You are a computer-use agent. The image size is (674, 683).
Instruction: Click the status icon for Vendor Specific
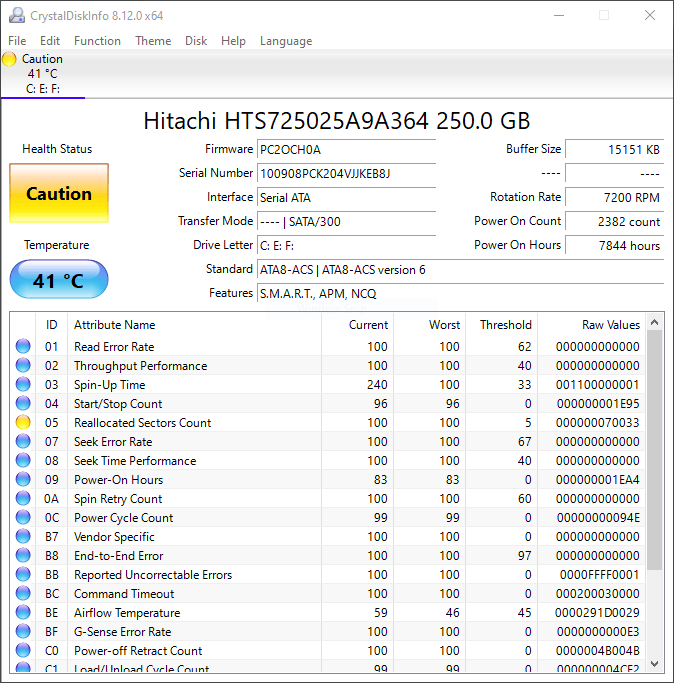(23, 537)
